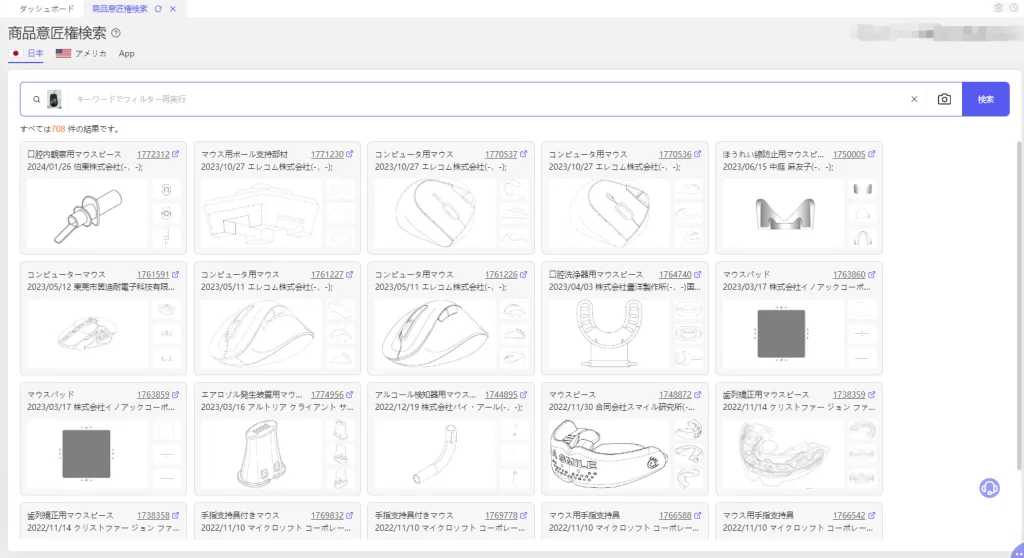Open external link icon for 1761591

(176, 274)
